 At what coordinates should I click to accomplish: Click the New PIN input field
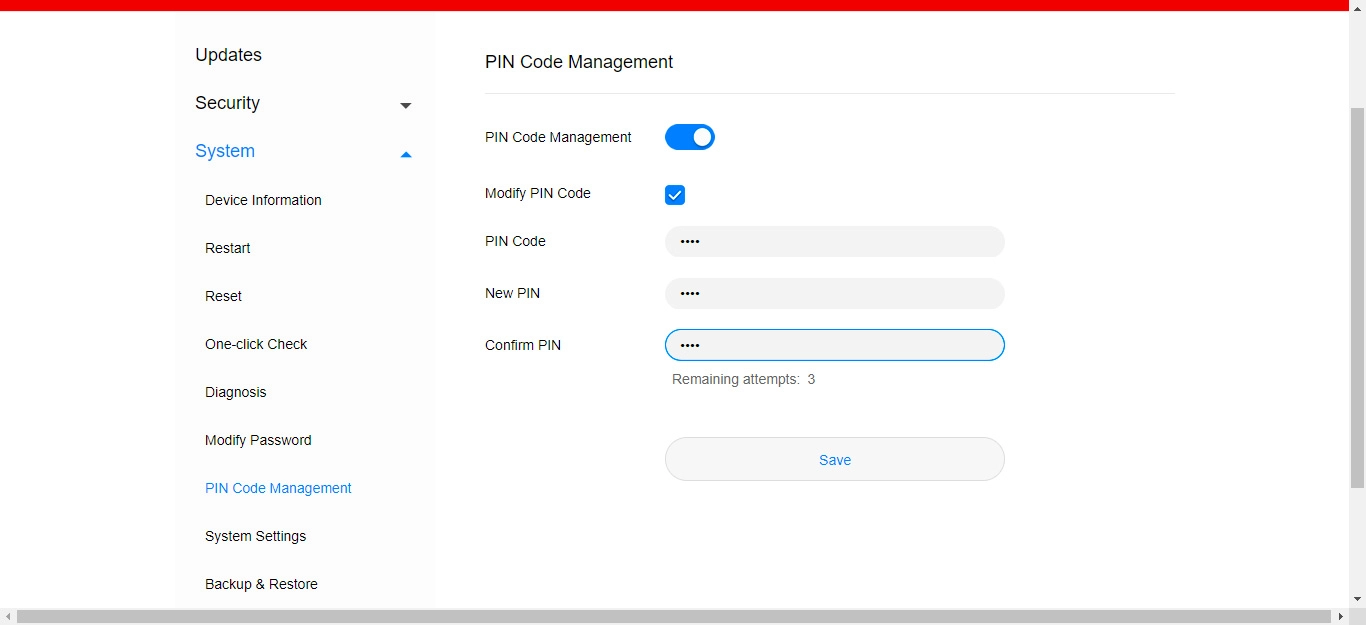[834, 293]
